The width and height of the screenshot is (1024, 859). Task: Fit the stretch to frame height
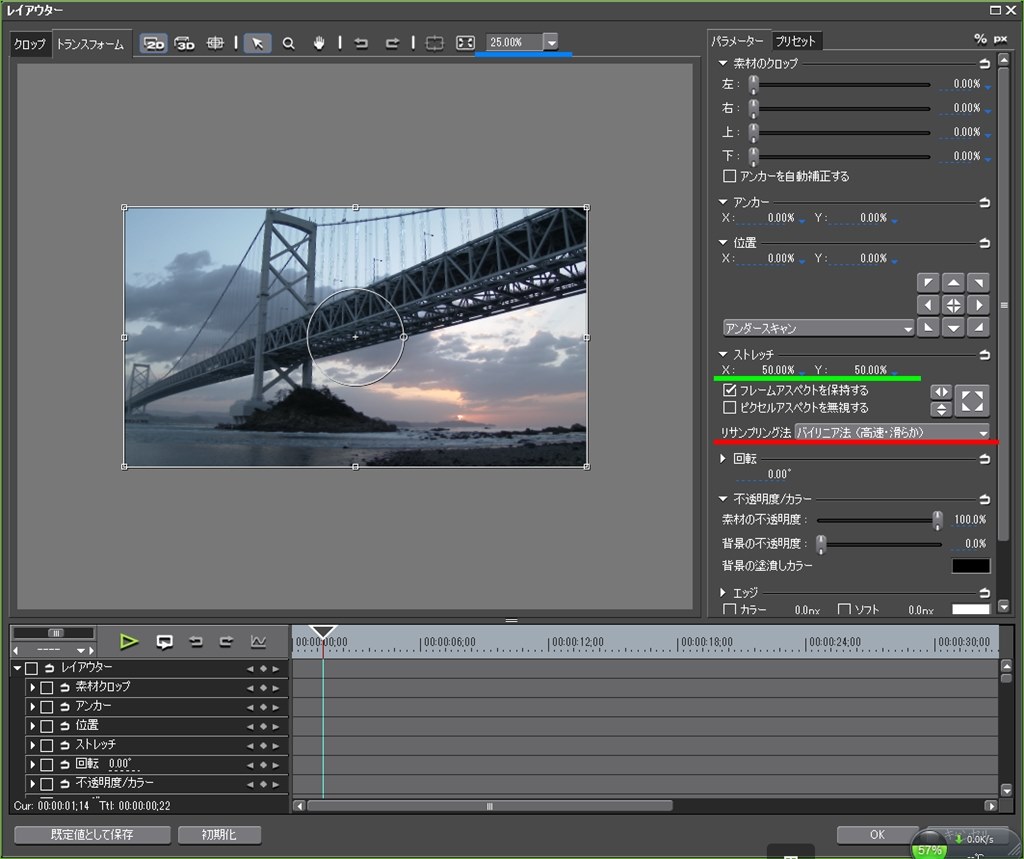941,410
